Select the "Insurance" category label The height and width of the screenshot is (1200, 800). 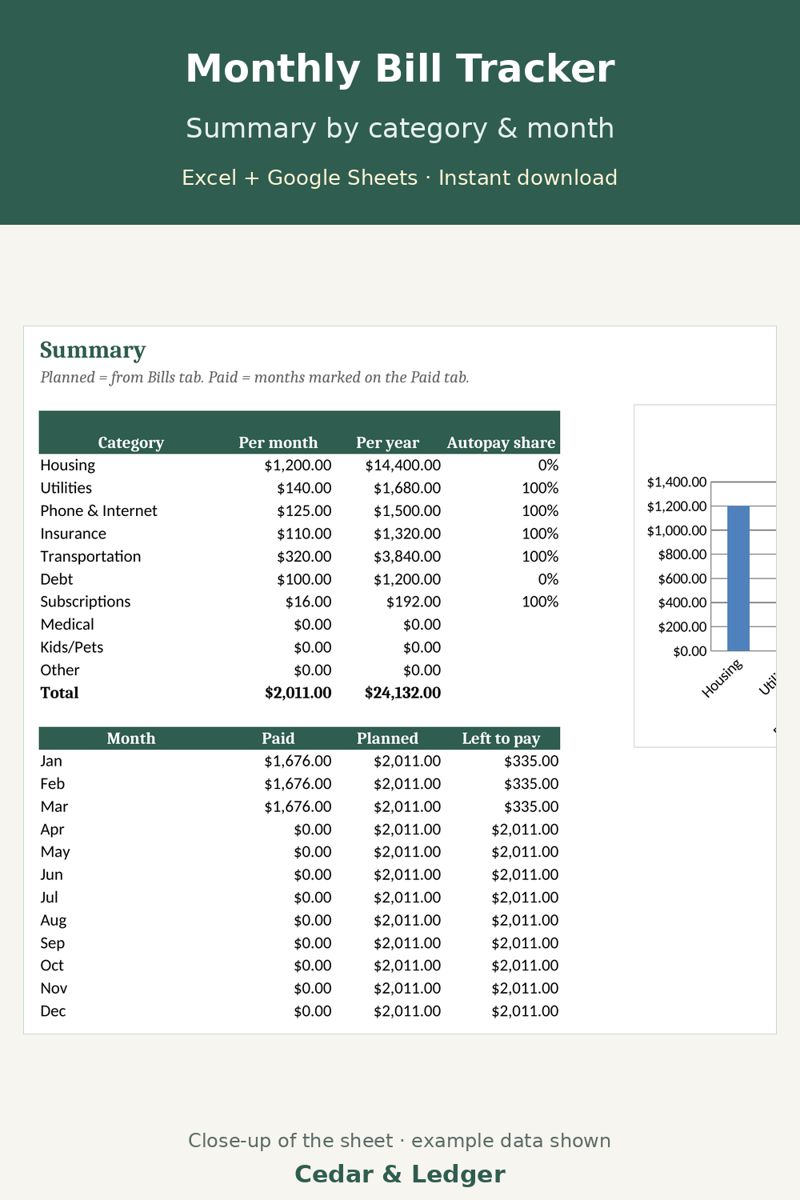tap(73, 534)
